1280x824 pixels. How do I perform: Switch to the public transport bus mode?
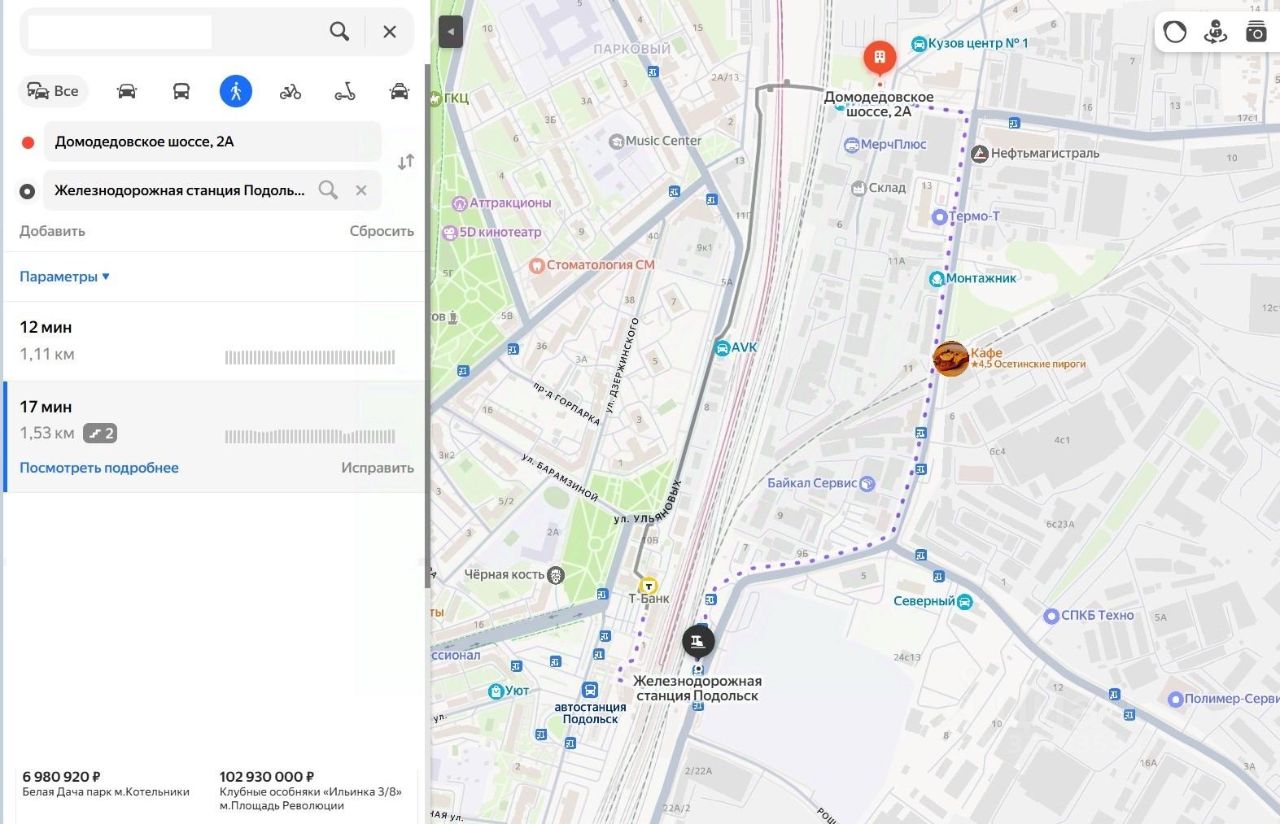tap(181, 91)
